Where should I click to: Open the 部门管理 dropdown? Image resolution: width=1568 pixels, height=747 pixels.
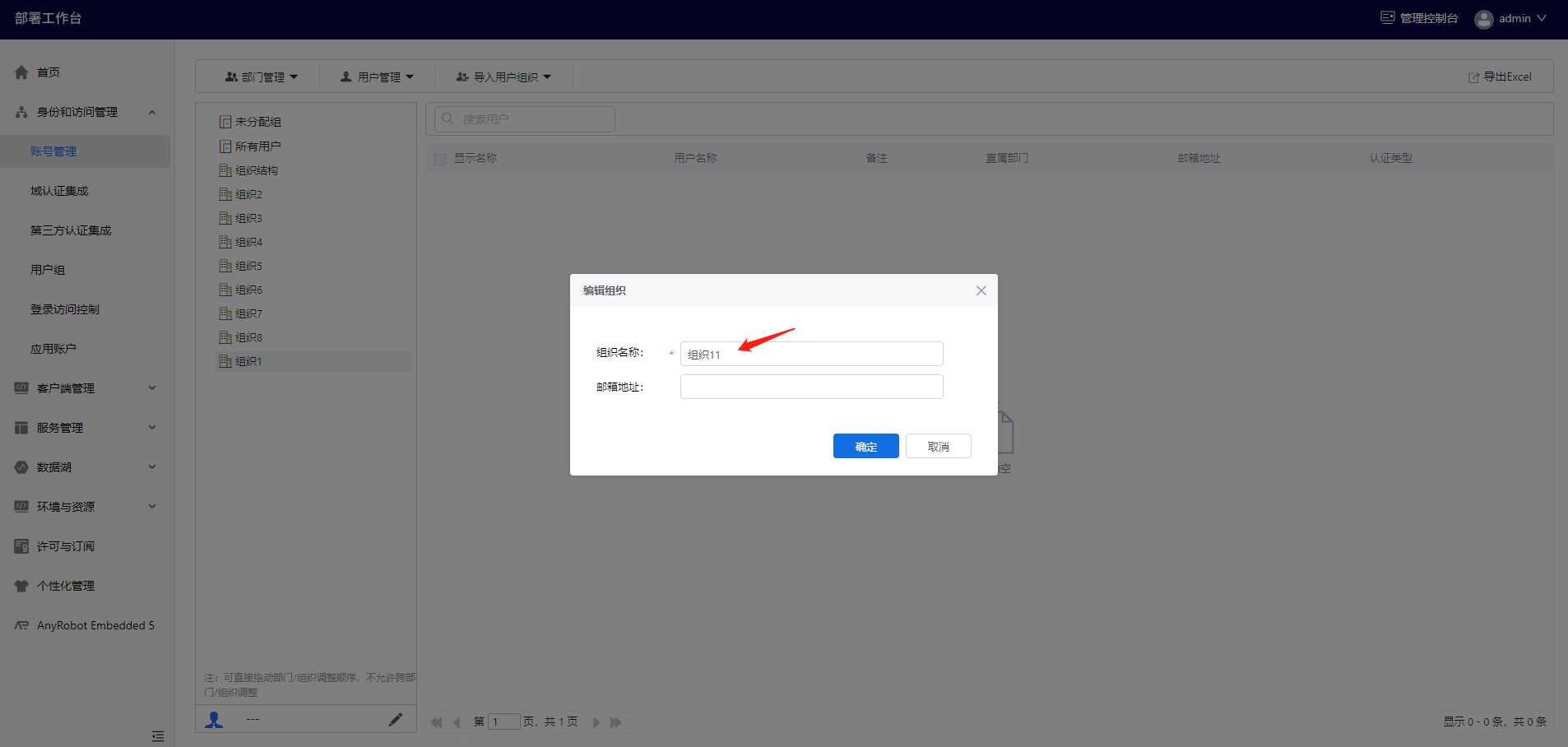click(261, 77)
